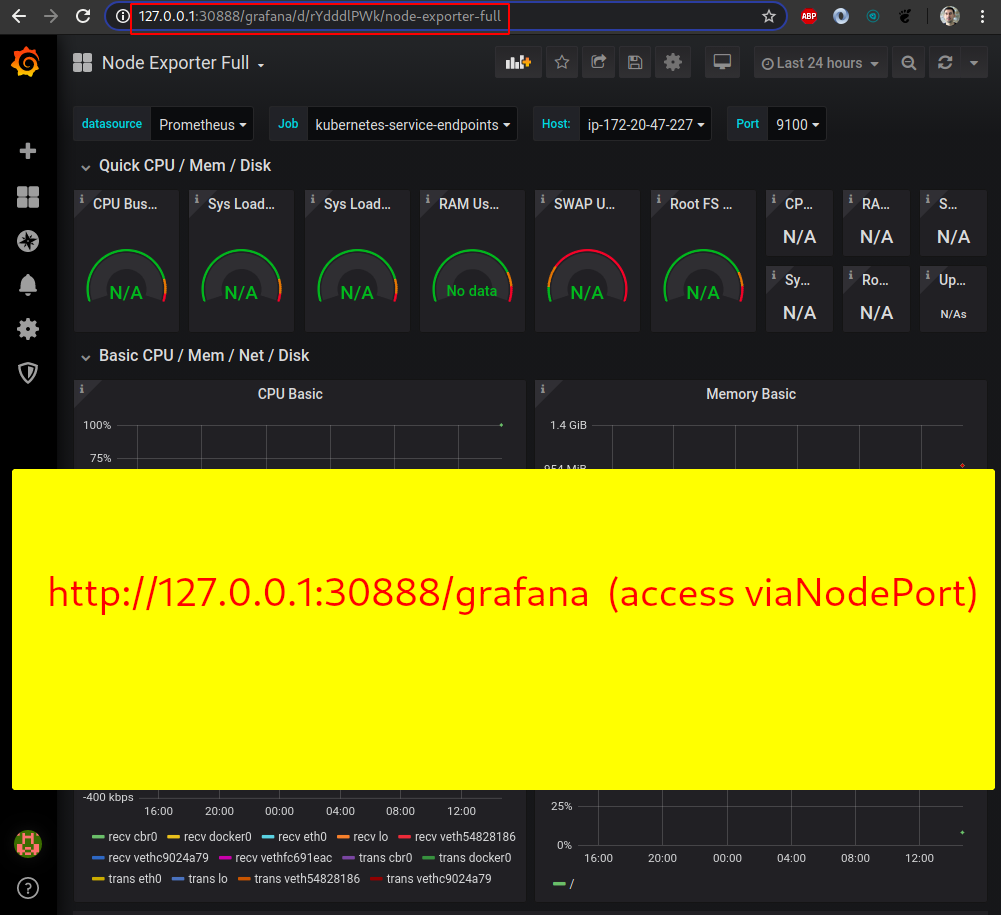
Task: Open the Prometheus datasource dropdown
Action: point(202,125)
